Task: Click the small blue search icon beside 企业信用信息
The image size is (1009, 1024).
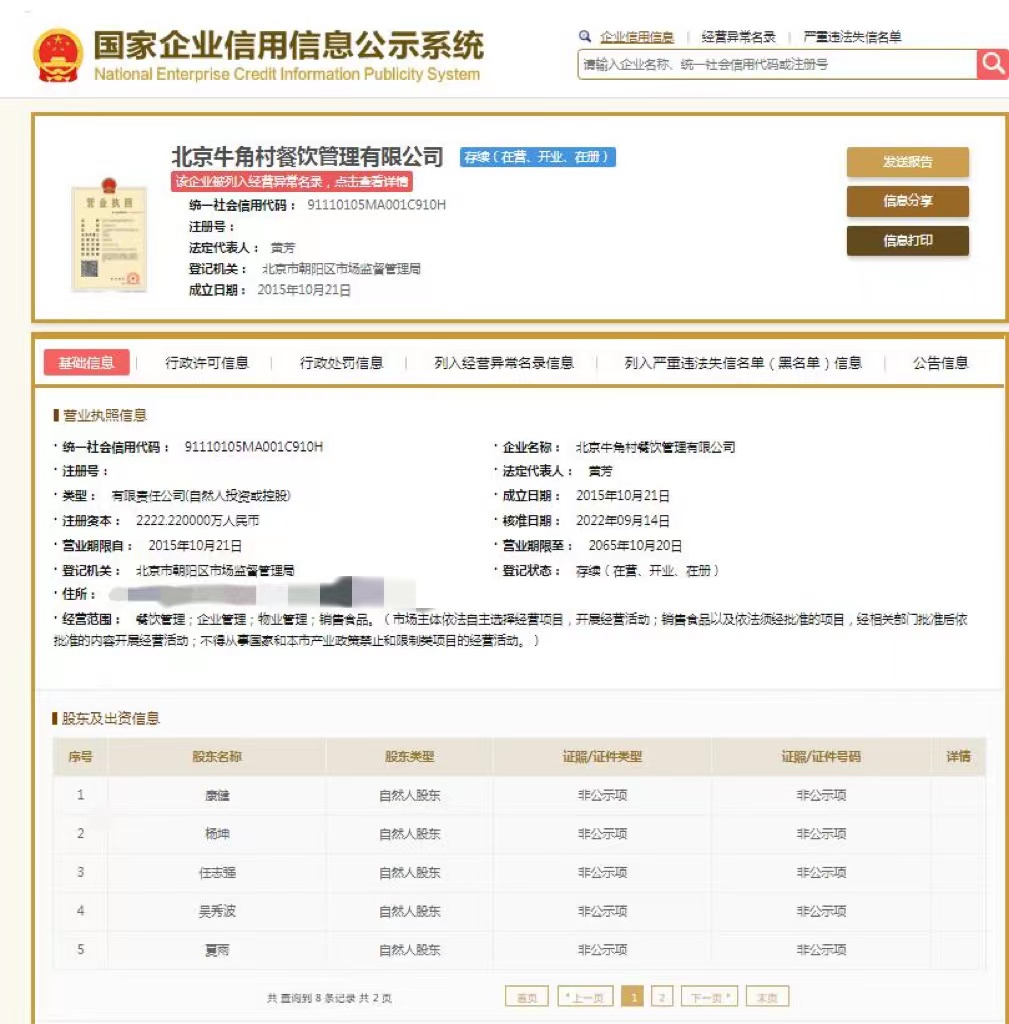Action: coord(585,37)
